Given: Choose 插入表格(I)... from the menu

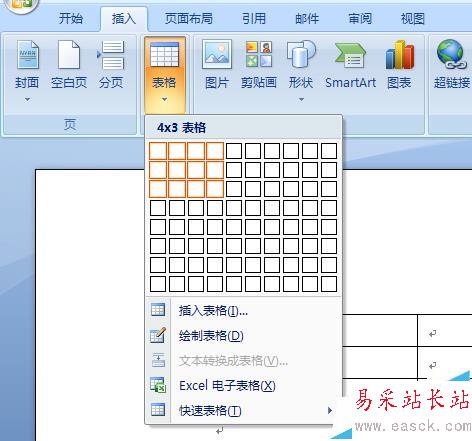Looking at the screenshot, I should (243, 311).
